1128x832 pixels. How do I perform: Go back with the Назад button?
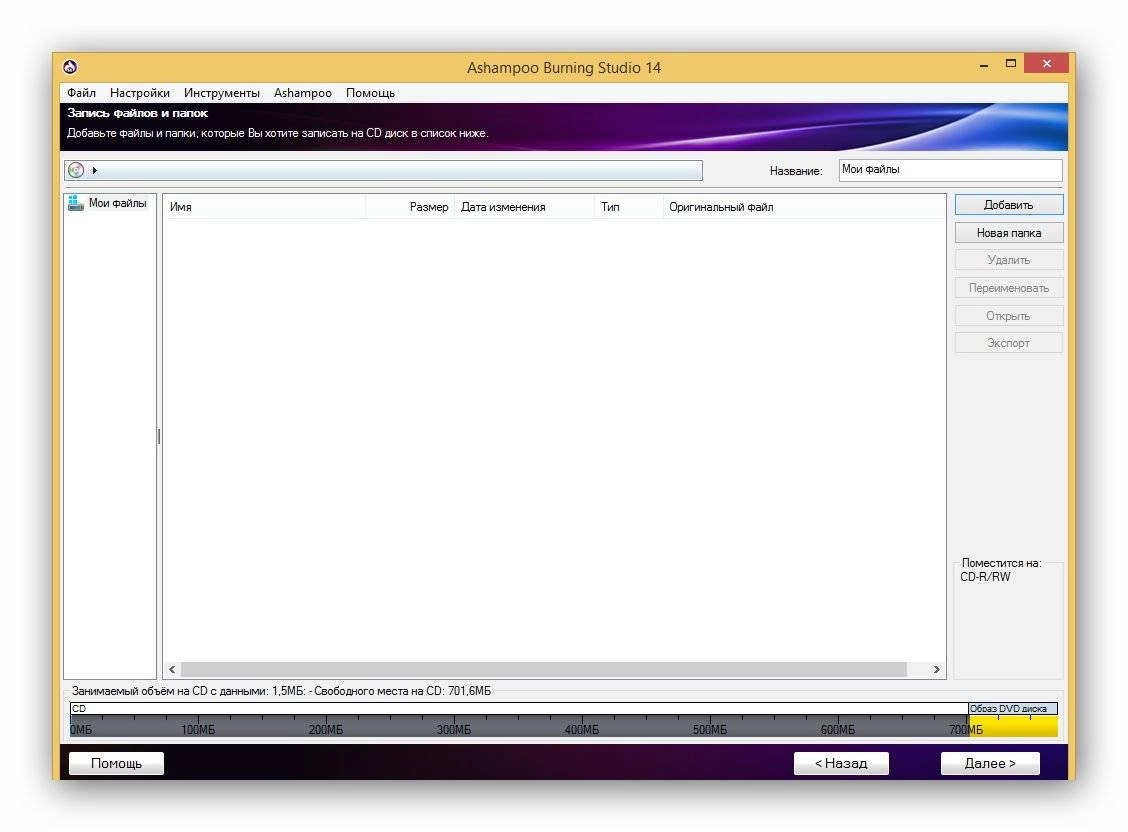click(x=841, y=763)
